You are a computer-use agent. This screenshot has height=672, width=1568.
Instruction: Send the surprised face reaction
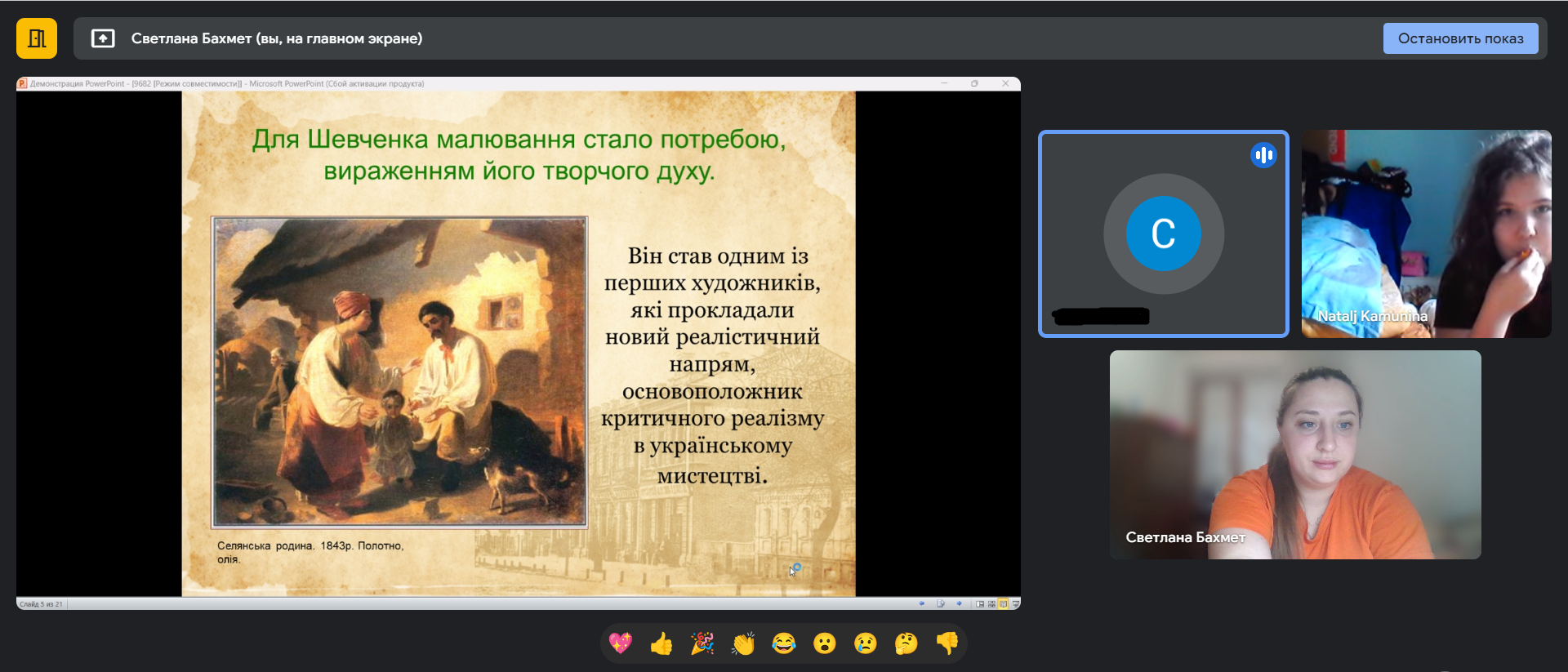[825, 643]
